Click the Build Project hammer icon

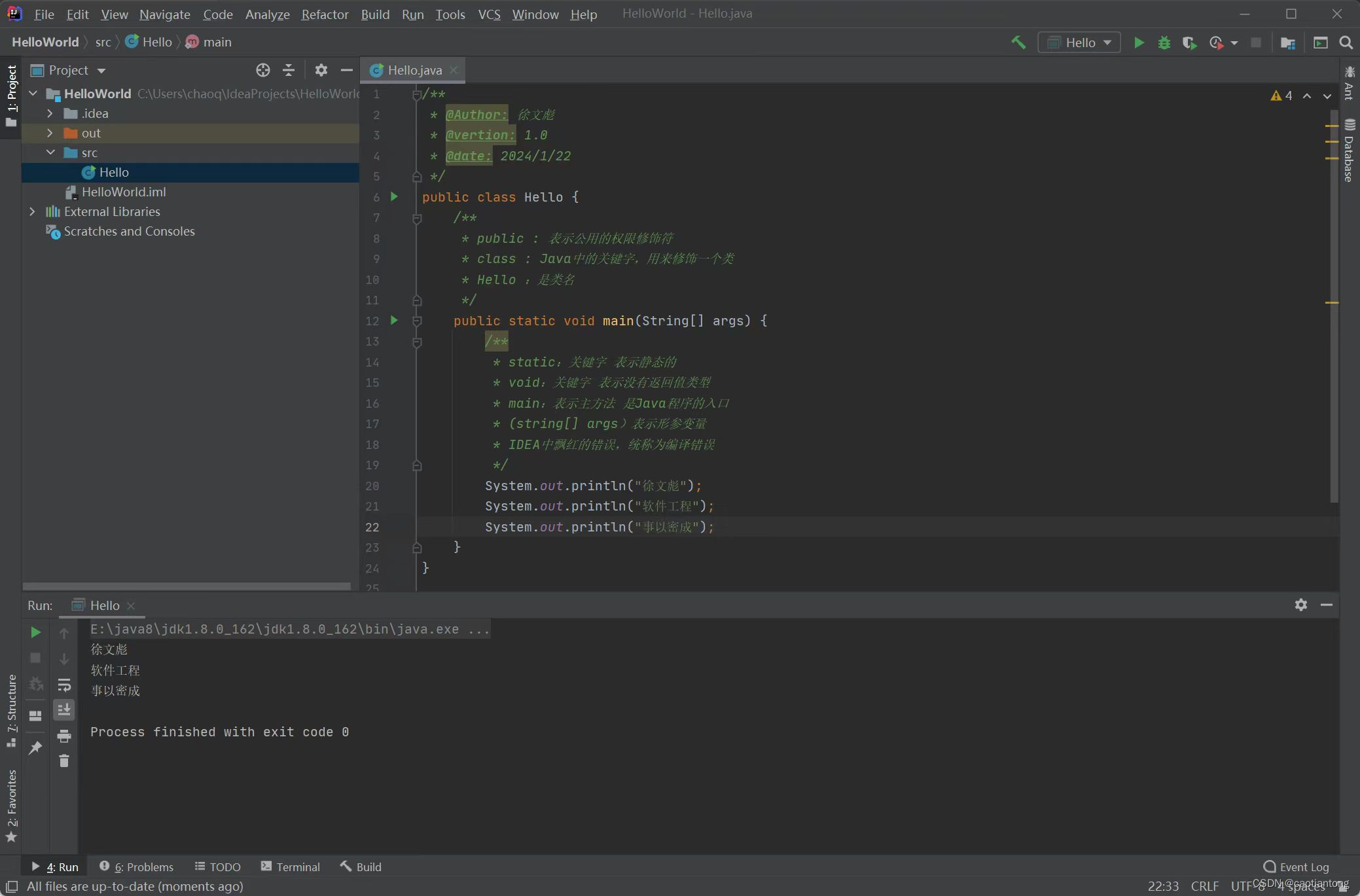pos(1018,43)
